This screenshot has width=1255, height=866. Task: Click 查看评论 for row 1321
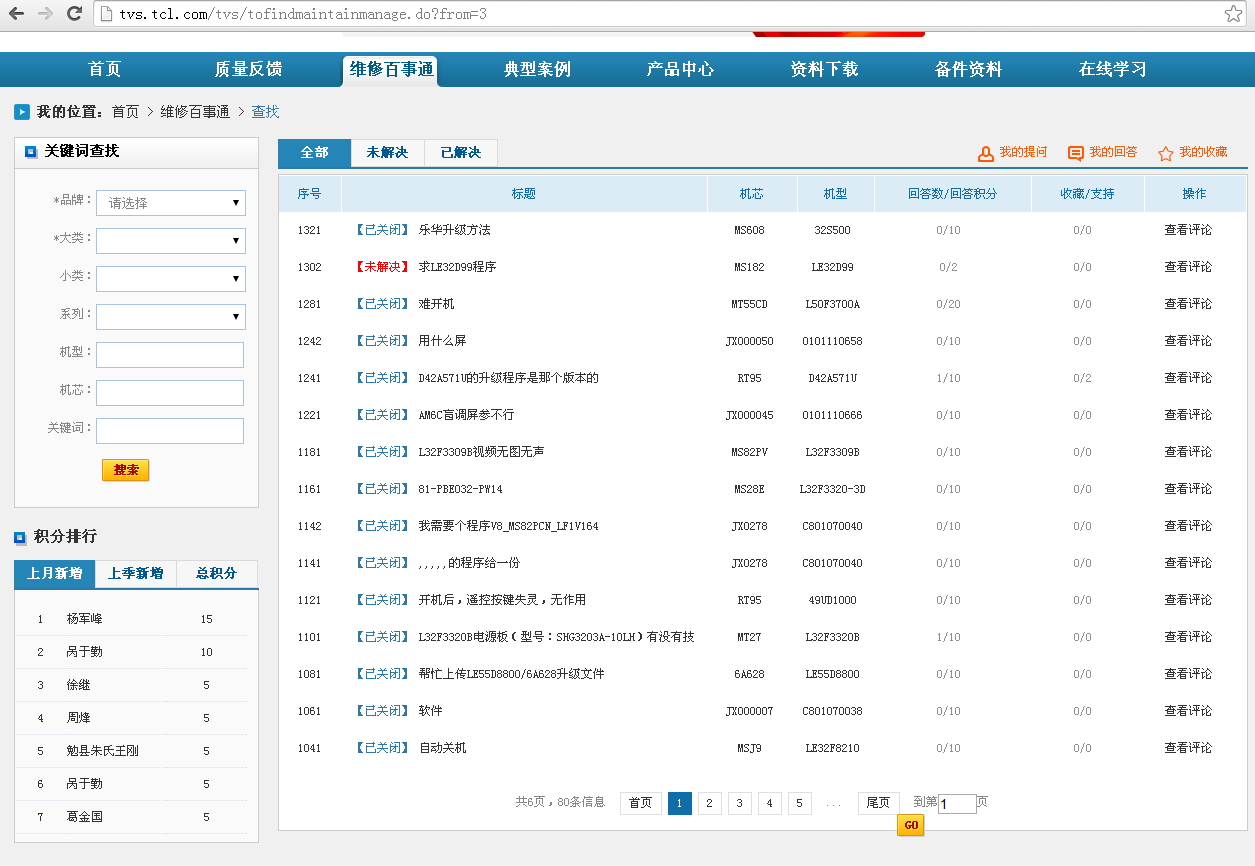tap(1188, 230)
